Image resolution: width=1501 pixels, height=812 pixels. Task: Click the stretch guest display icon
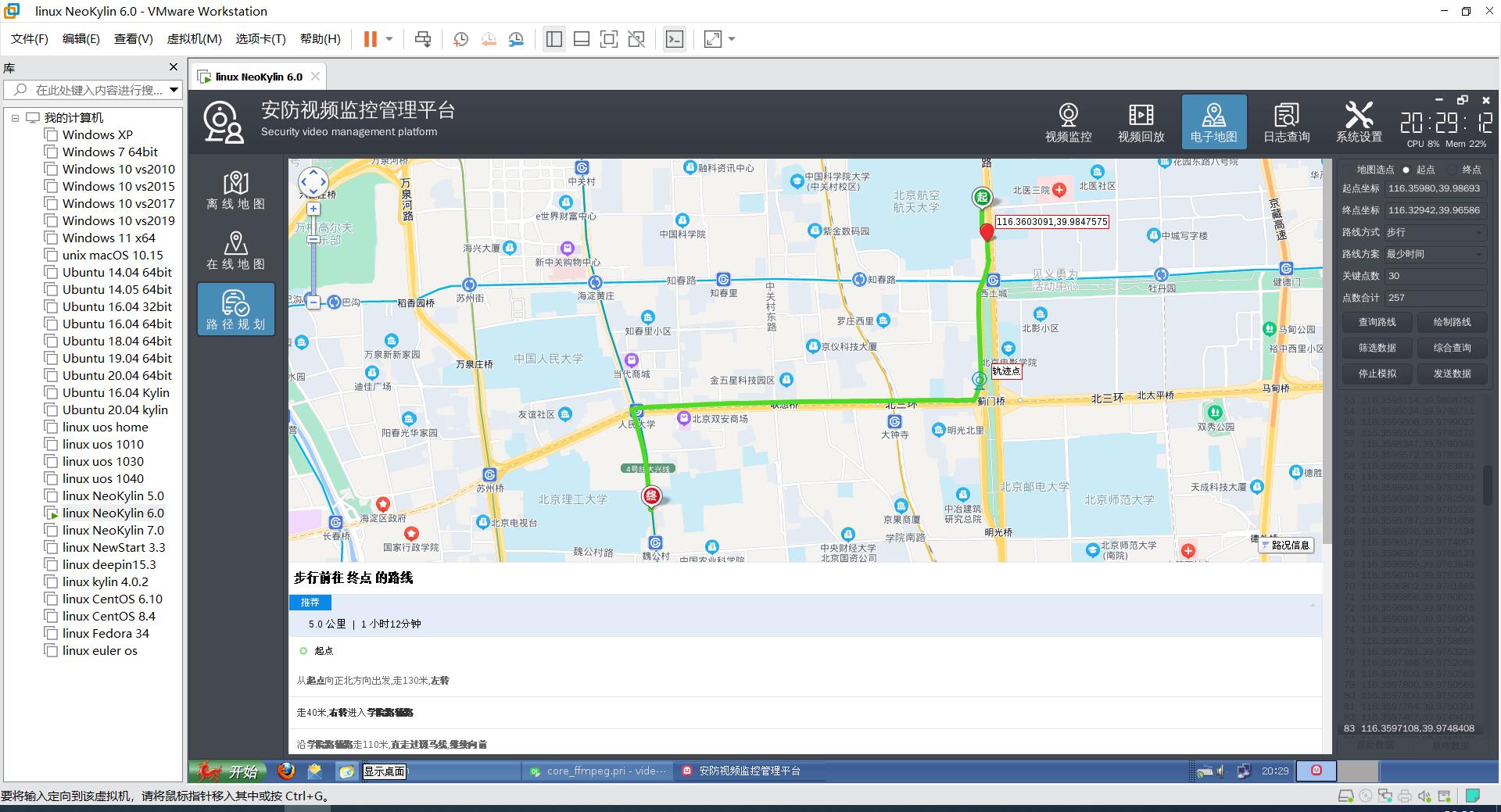point(713,39)
